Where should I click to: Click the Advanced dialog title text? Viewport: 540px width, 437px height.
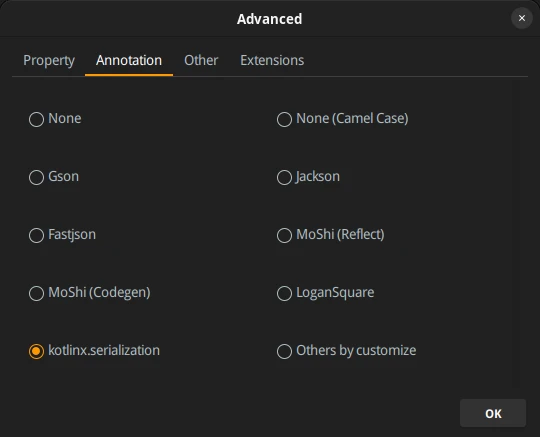click(x=269, y=19)
